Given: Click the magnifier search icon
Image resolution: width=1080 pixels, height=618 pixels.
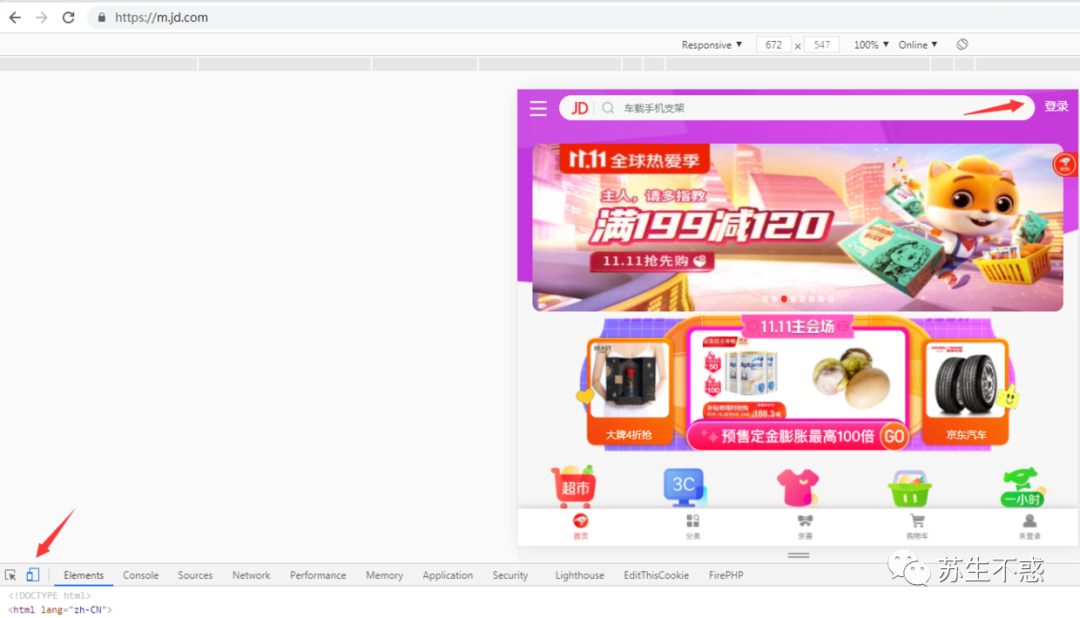Looking at the screenshot, I should 608,108.
